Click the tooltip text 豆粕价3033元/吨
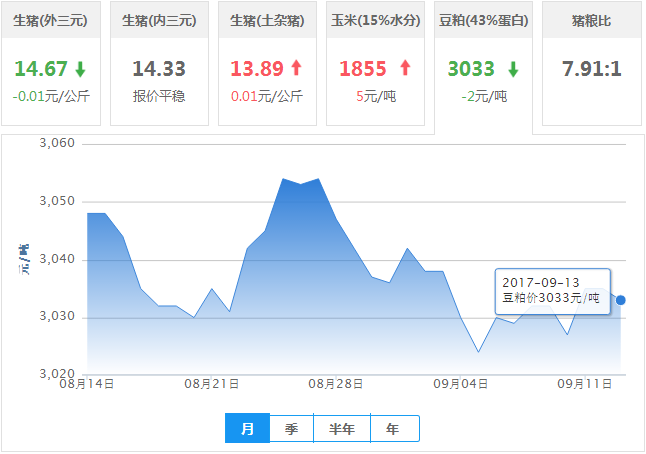This screenshot has height=454, width=646. click(550, 297)
